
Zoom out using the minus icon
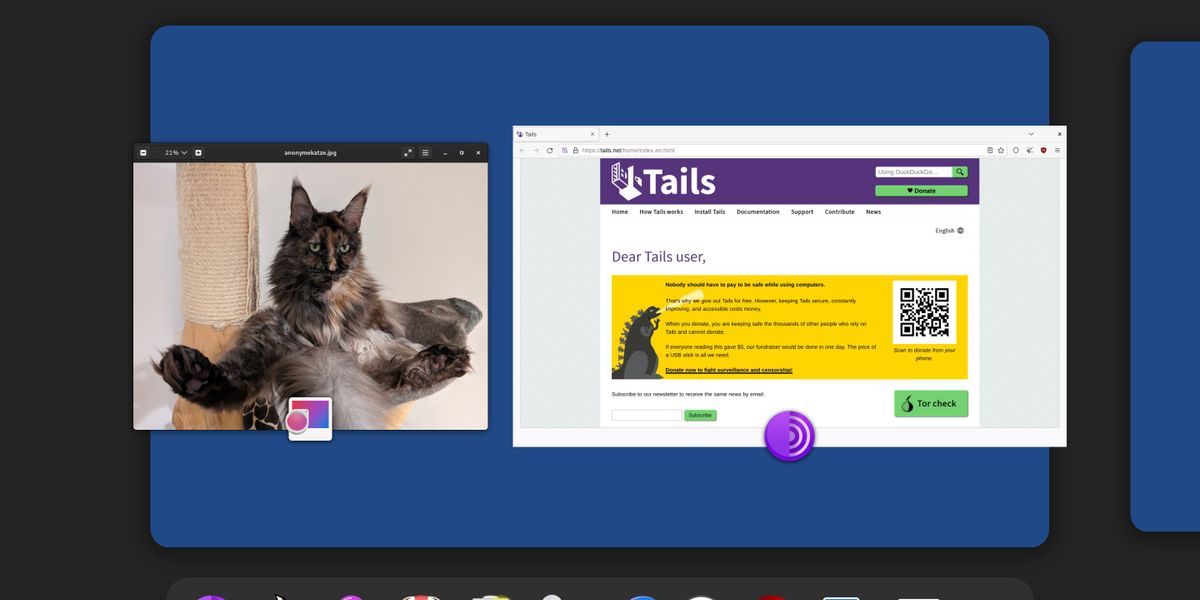coord(143,152)
